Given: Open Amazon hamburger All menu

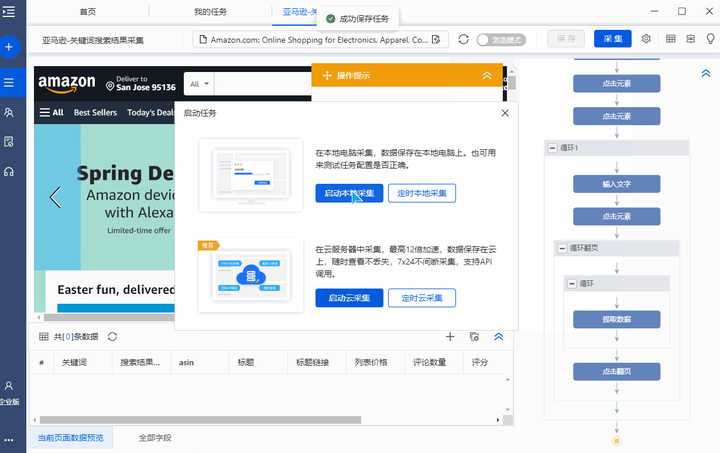Looking at the screenshot, I should point(51,112).
